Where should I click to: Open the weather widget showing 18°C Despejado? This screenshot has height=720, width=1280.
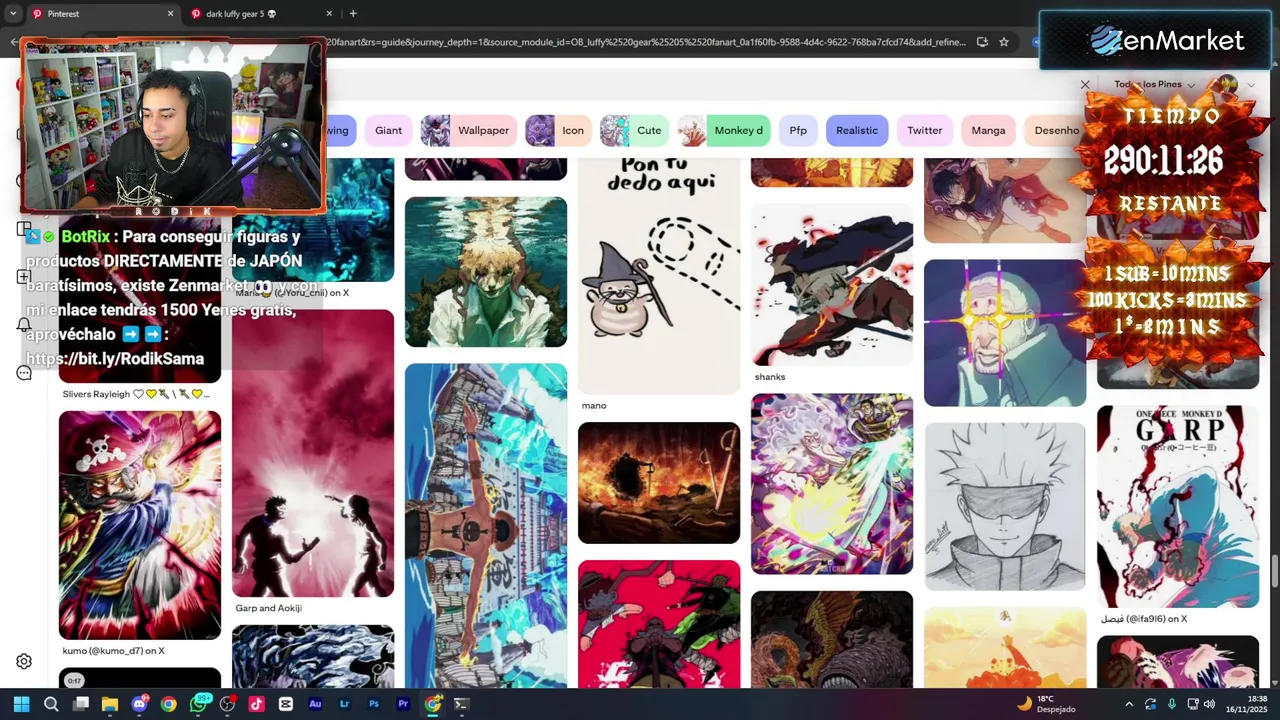tap(1046, 704)
